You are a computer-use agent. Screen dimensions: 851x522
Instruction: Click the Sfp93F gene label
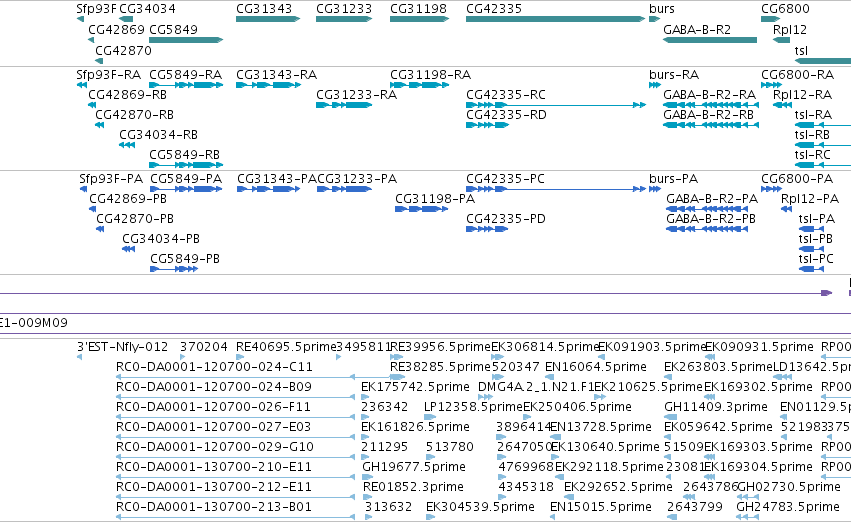pos(96,9)
